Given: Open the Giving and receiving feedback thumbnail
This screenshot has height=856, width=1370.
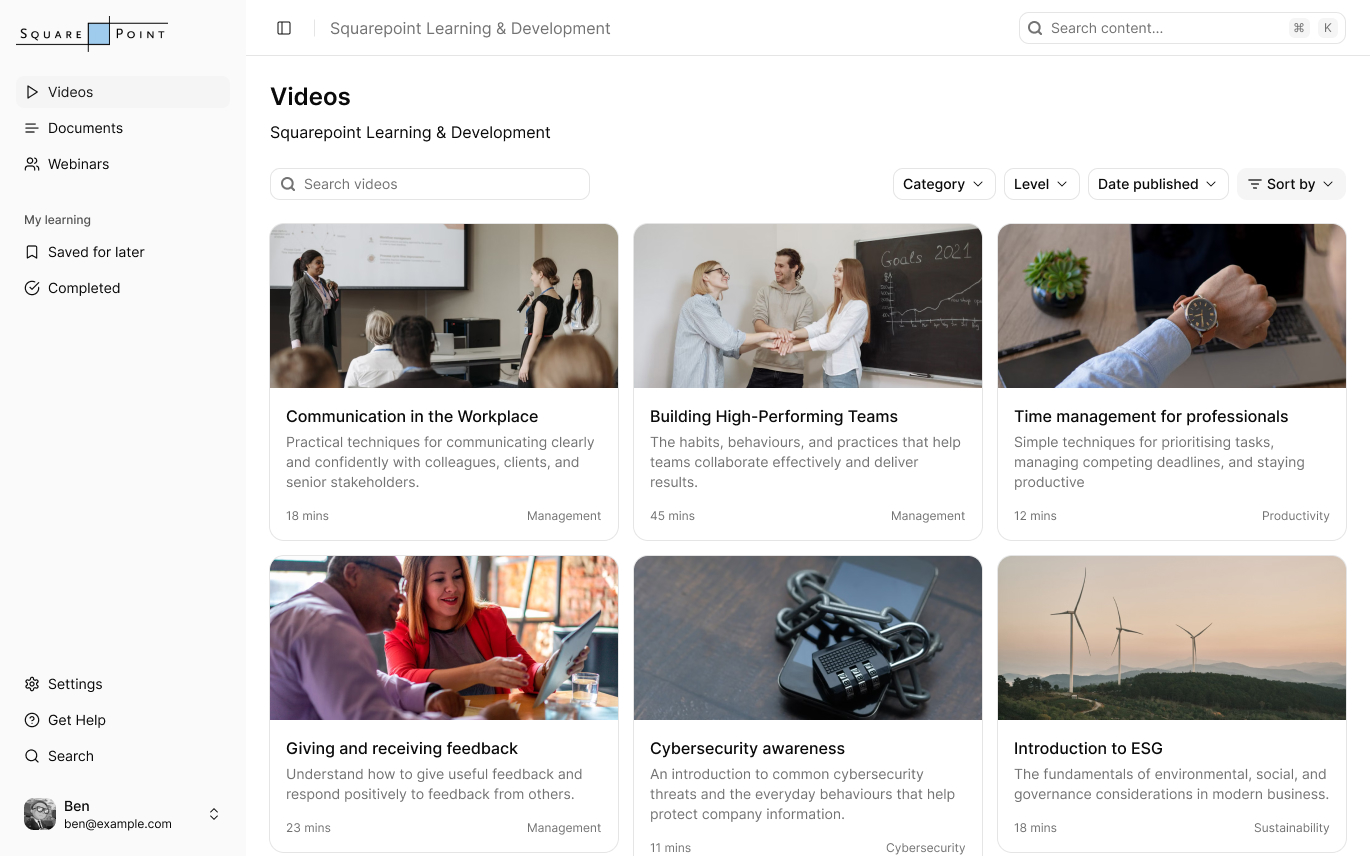Looking at the screenshot, I should (x=444, y=638).
